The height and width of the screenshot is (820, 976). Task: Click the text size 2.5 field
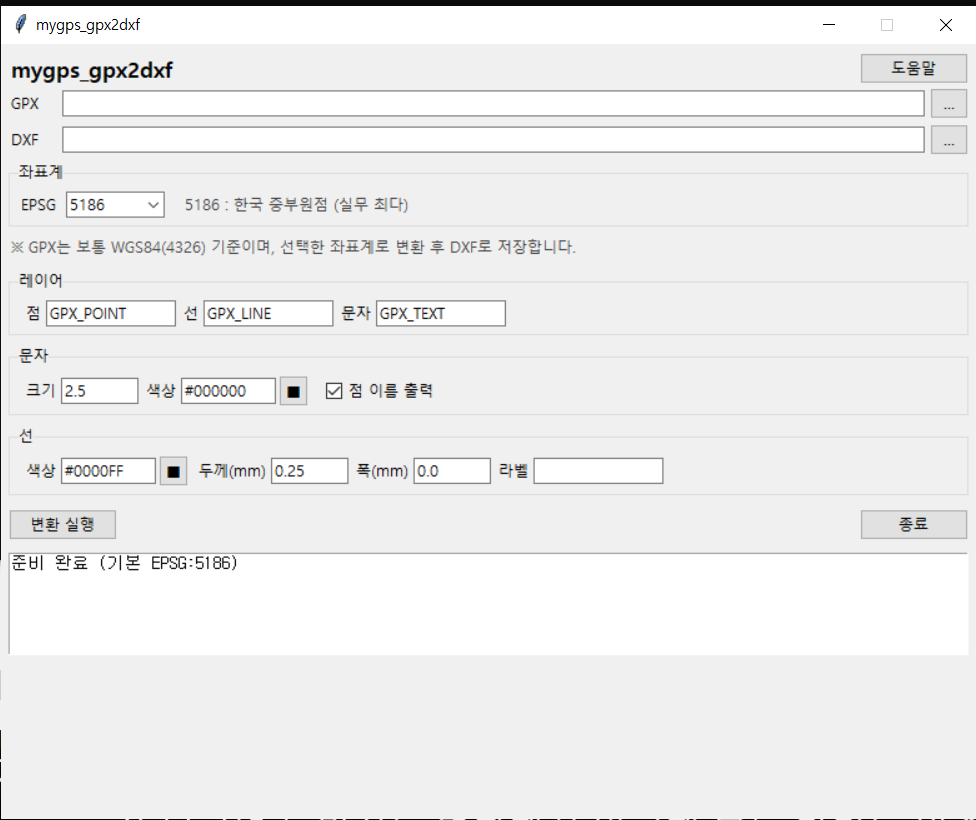pyautogui.click(x=99, y=391)
